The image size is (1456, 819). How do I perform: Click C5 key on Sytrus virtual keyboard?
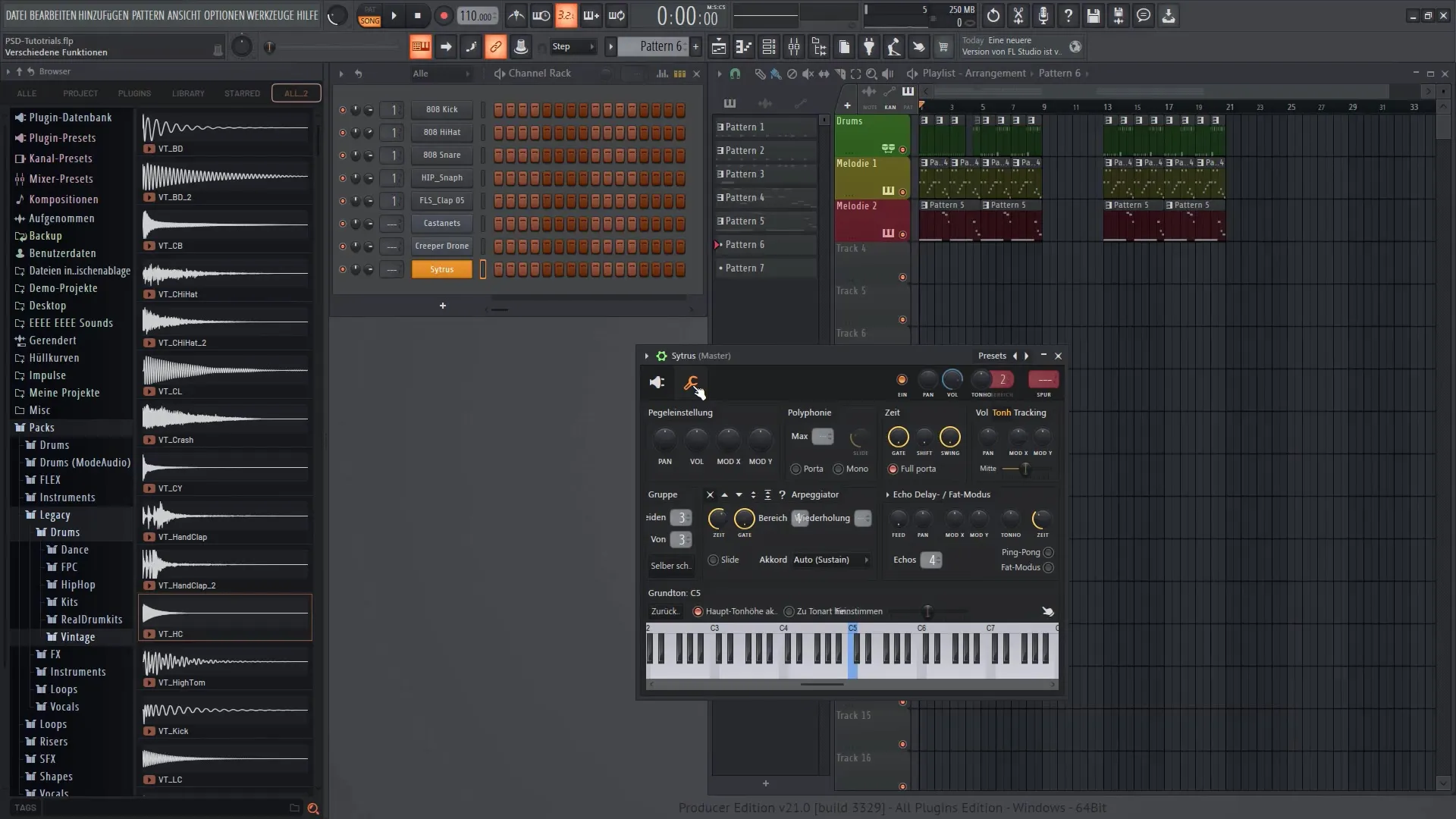click(x=853, y=655)
